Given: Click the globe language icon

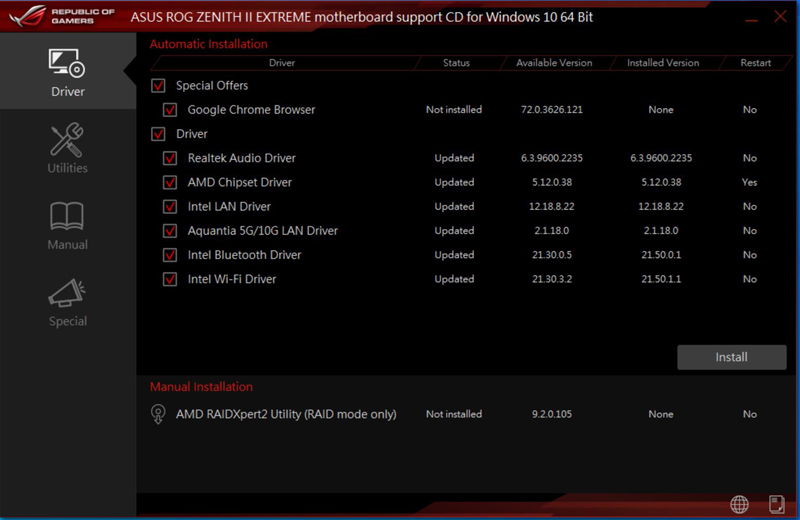Looking at the screenshot, I should pos(739,504).
